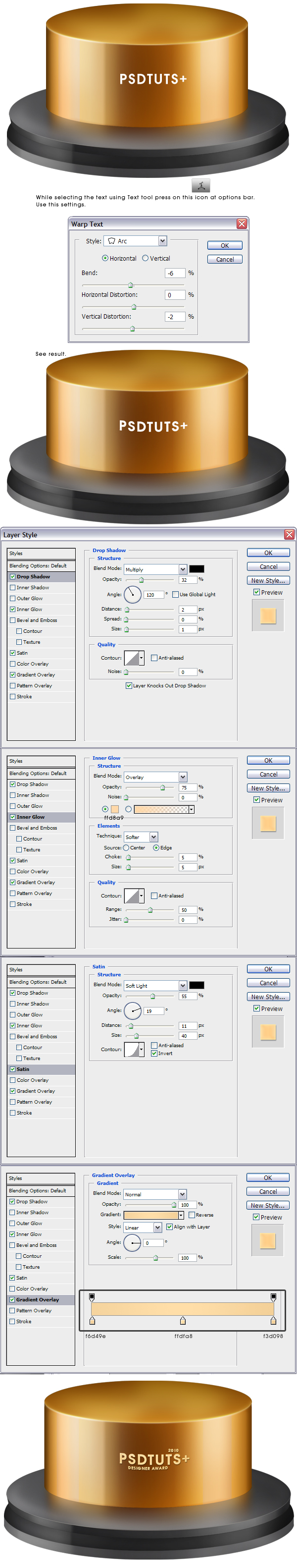
Task: Click New Style... in Drop Shadow dialog
Action: click(268, 581)
